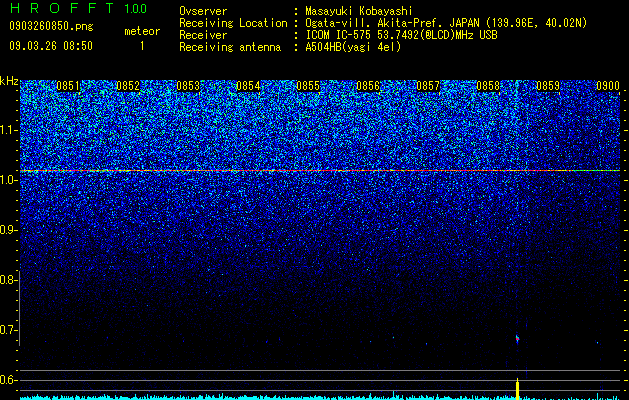
Task: Click the 1.1 kHz axis label
Action: pyautogui.click(x=8, y=130)
